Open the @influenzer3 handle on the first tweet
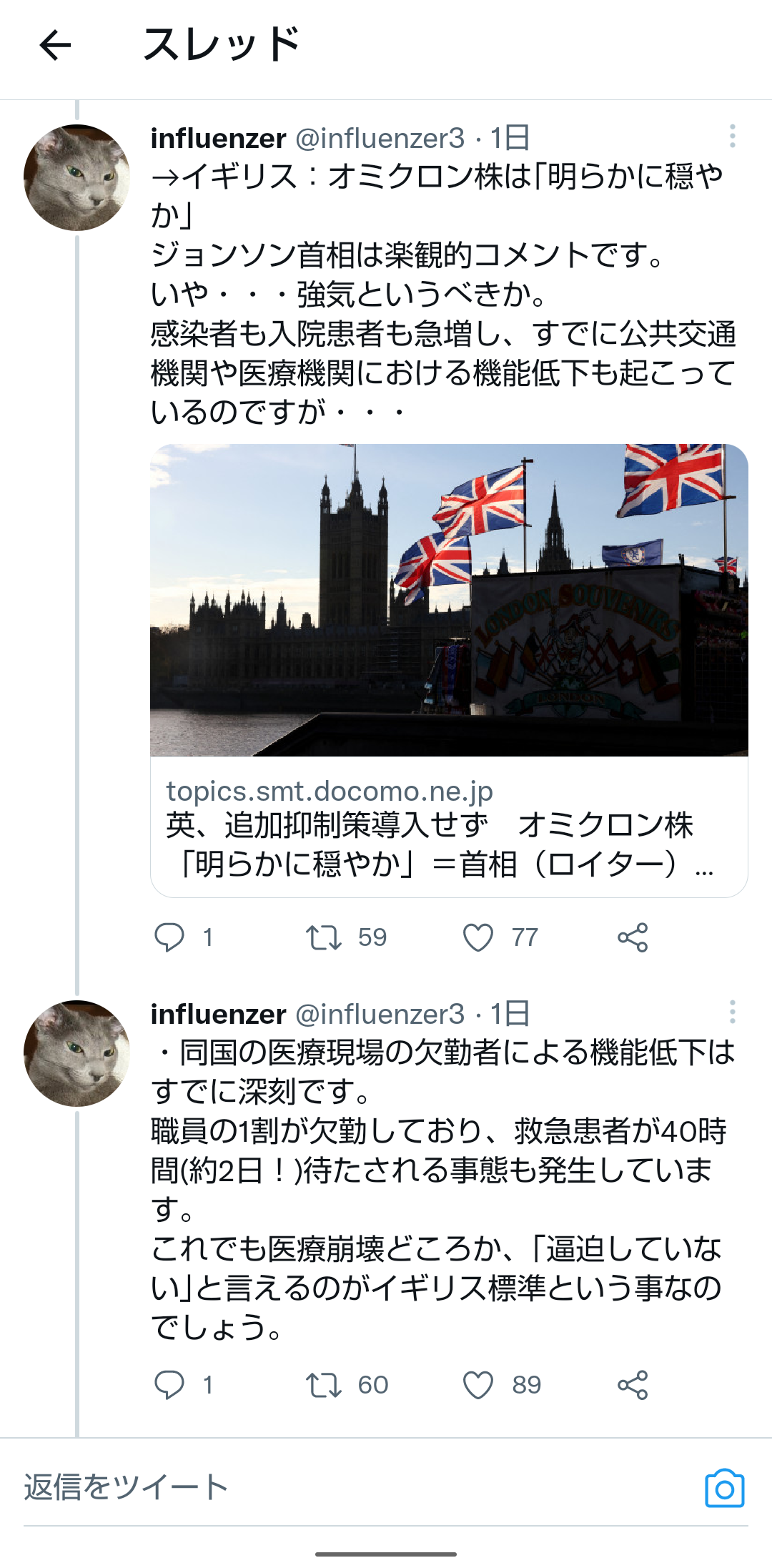Screen dimensions: 772x1568 [x=380, y=138]
